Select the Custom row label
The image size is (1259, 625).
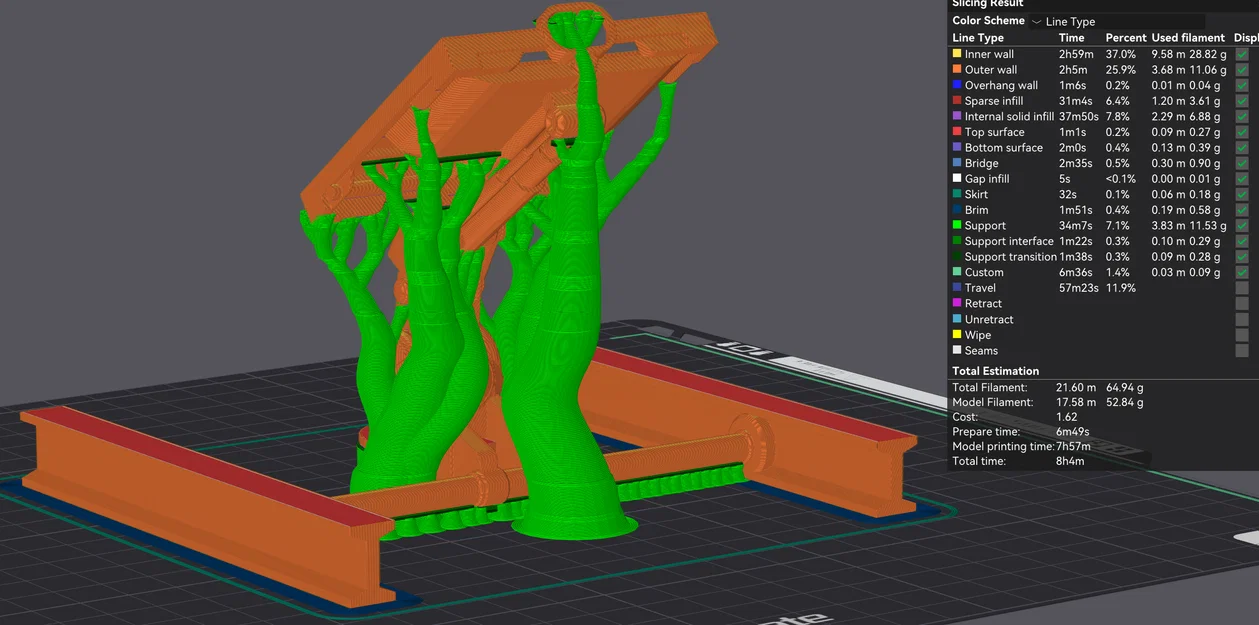point(984,272)
